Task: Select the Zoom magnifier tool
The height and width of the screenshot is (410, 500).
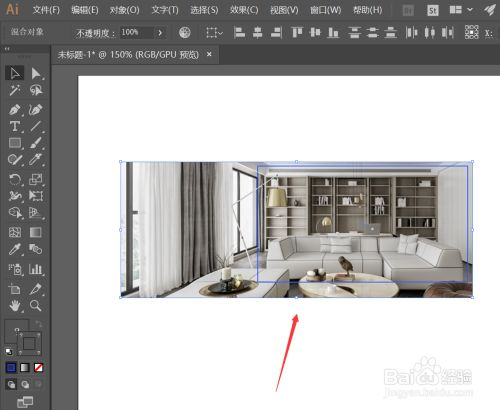Action: point(35,305)
